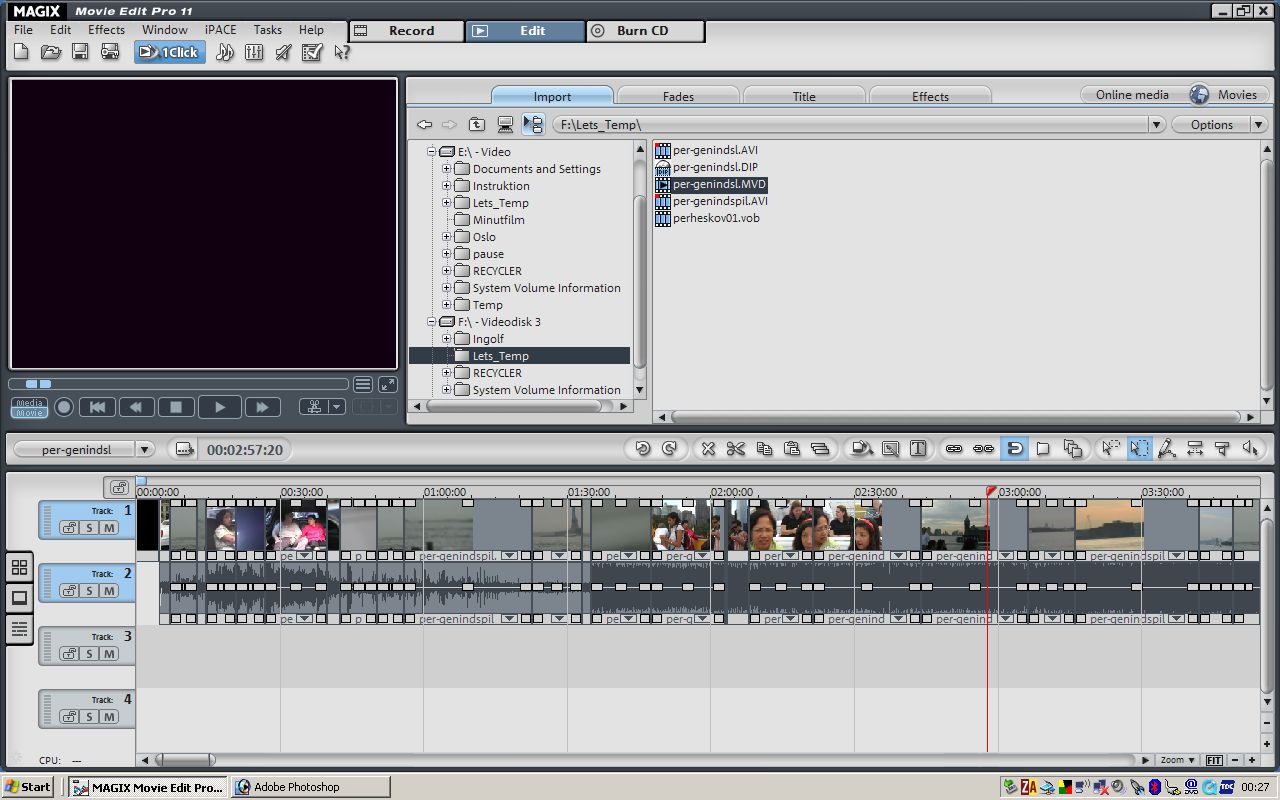The height and width of the screenshot is (800, 1280).
Task: Open Online media
Action: (x=1132, y=95)
